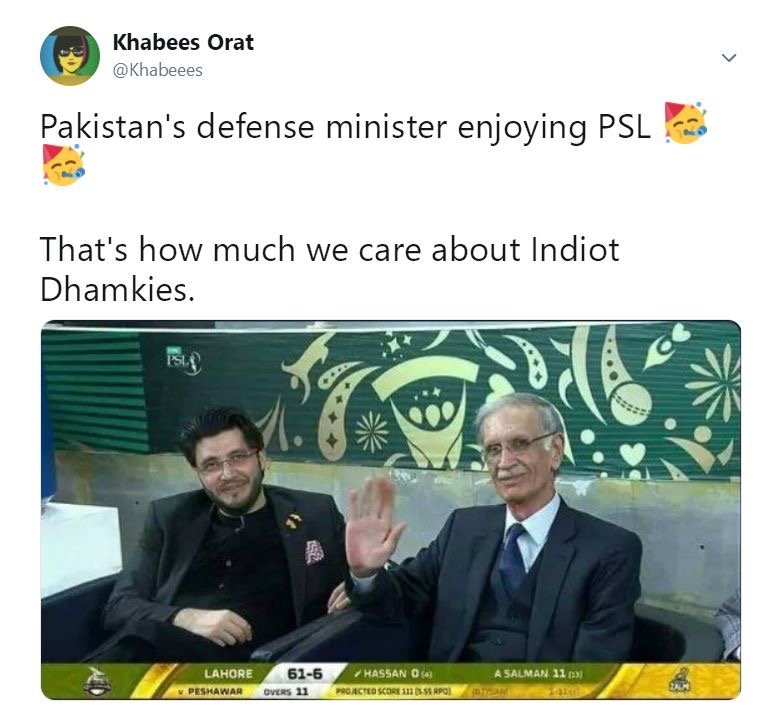Screen dimensions: 770x720
Task: Click the 61-6 score box
Action: coord(304,674)
